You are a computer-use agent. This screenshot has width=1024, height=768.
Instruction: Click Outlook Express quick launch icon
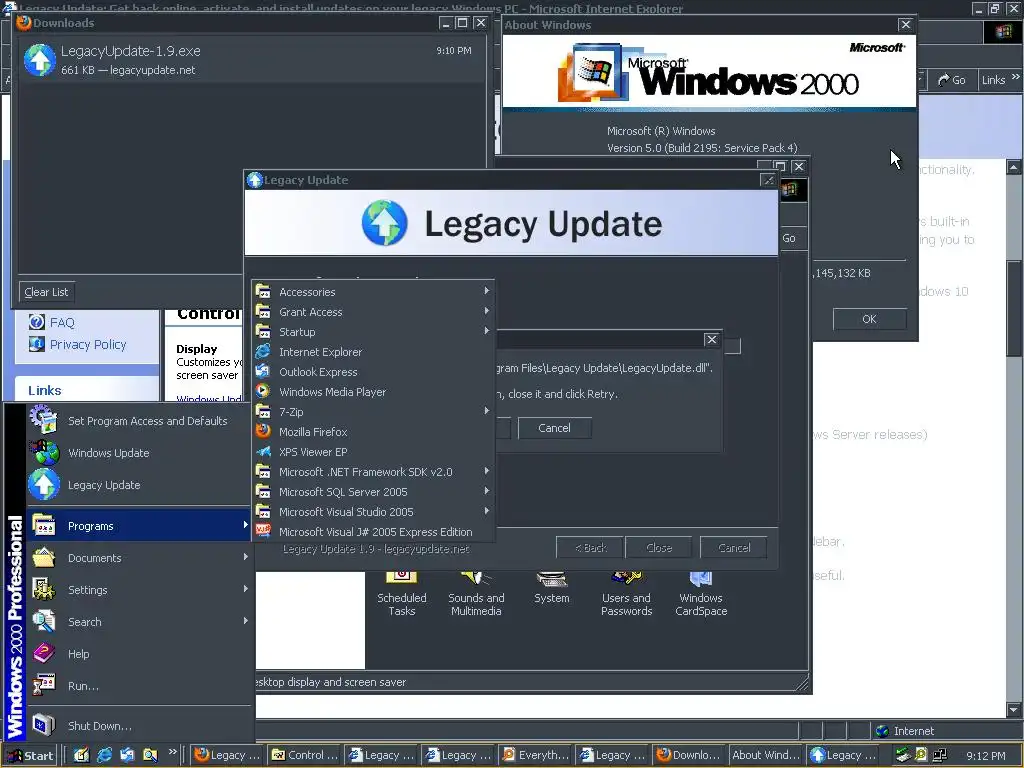click(127, 755)
